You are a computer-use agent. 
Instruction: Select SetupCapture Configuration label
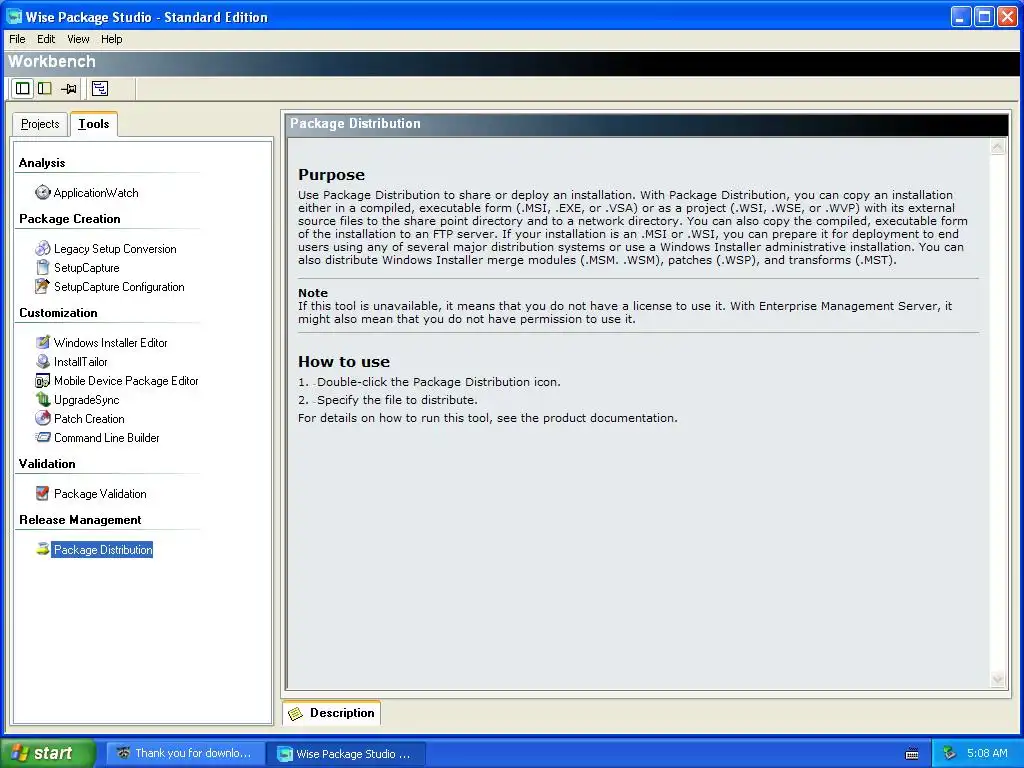[119, 287]
